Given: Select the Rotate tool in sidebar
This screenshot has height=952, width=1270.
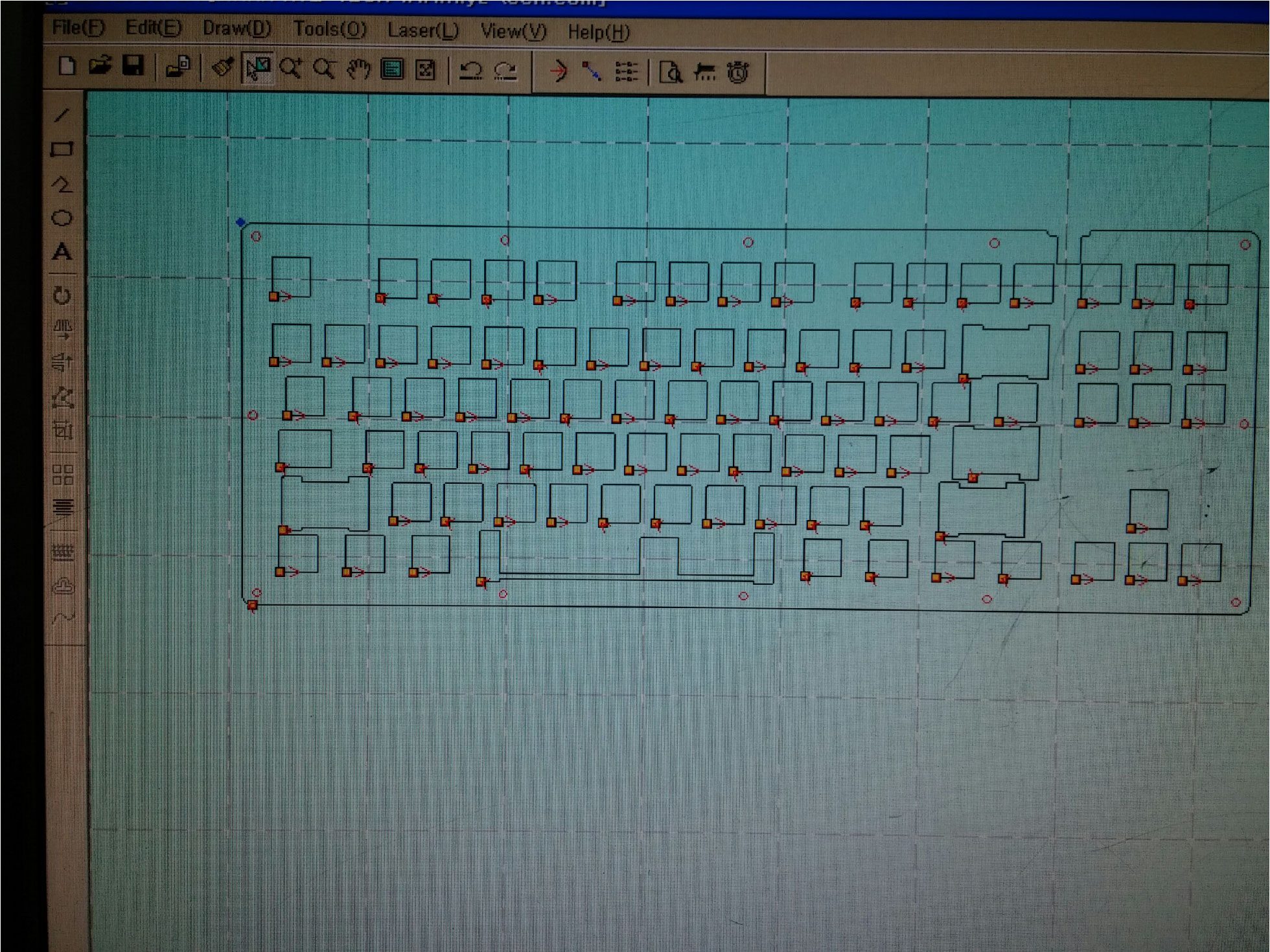Looking at the screenshot, I should (x=62, y=295).
